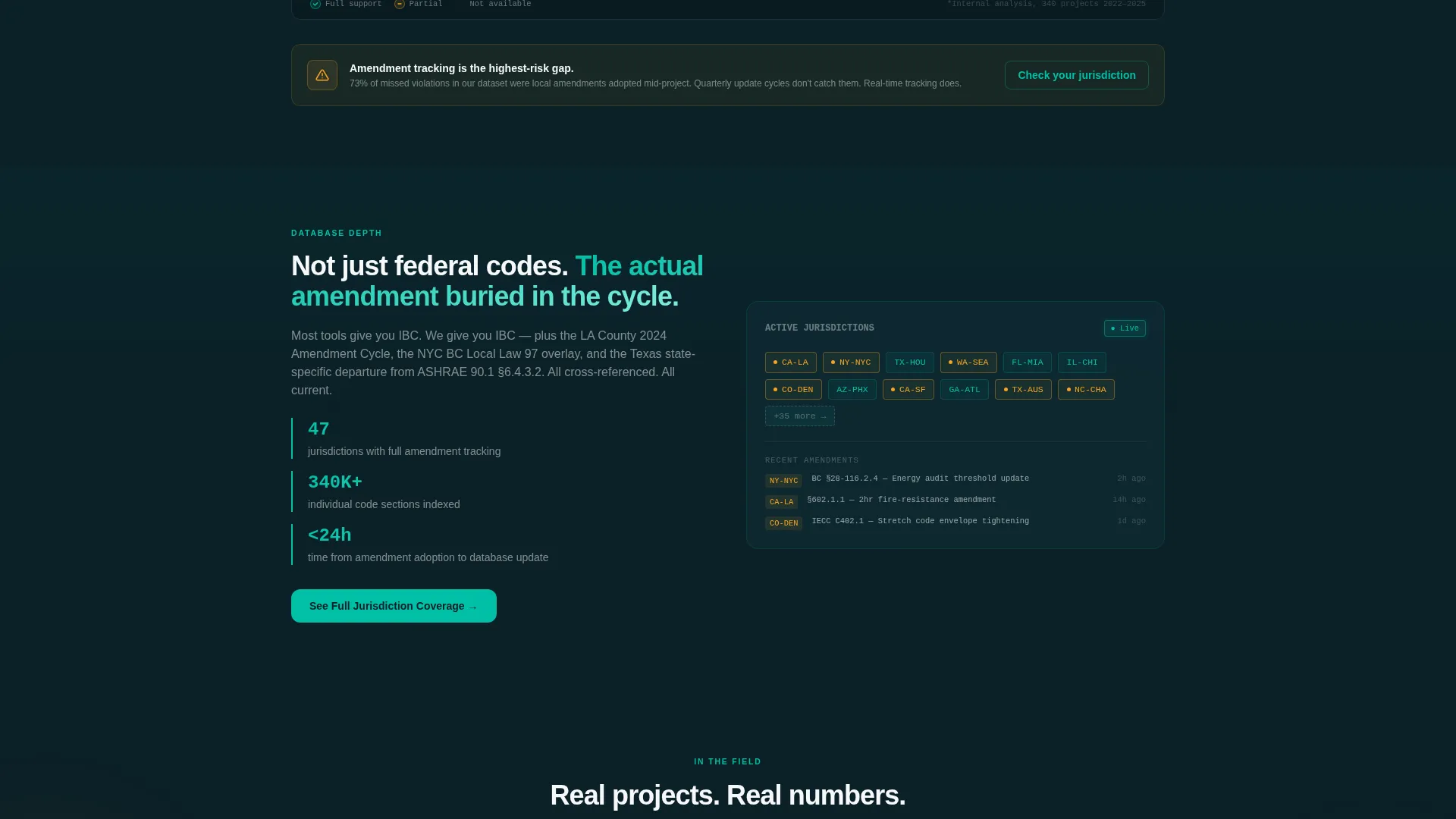Screen dimensions: 1456x819
Task: Click the 1d ago timestamp
Action: coord(1131,521)
